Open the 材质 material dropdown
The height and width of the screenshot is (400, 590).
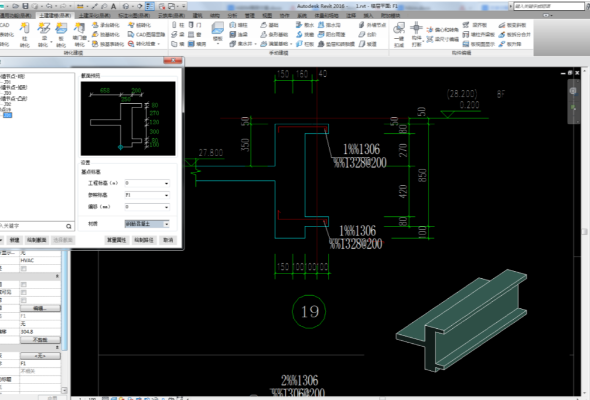coord(147,224)
